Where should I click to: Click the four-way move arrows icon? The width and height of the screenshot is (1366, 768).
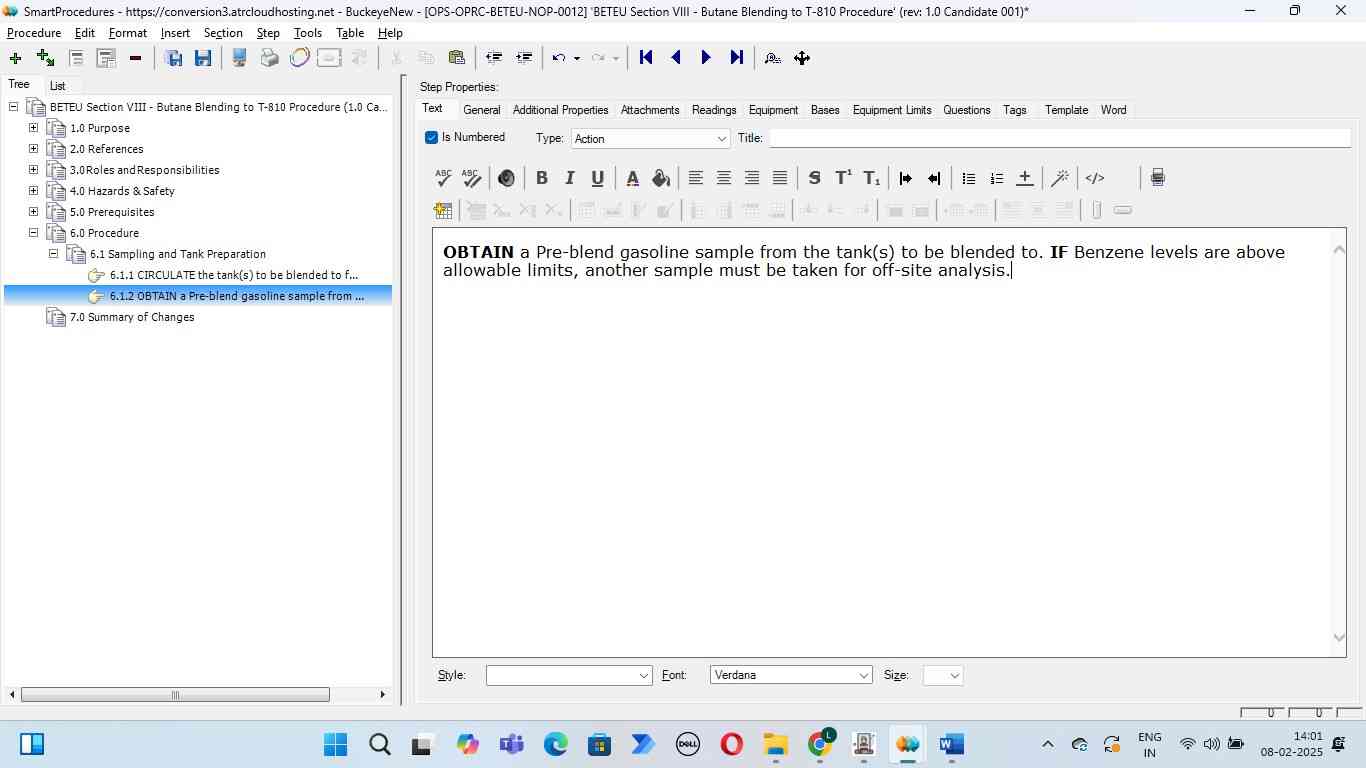click(802, 58)
